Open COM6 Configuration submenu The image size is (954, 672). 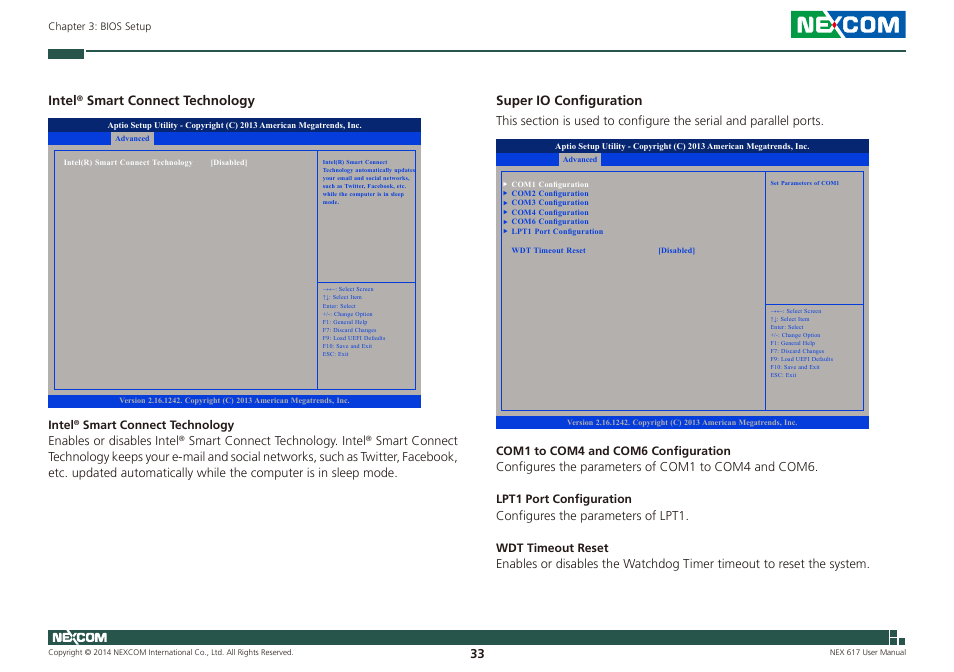pyautogui.click(x=549, y=221)
